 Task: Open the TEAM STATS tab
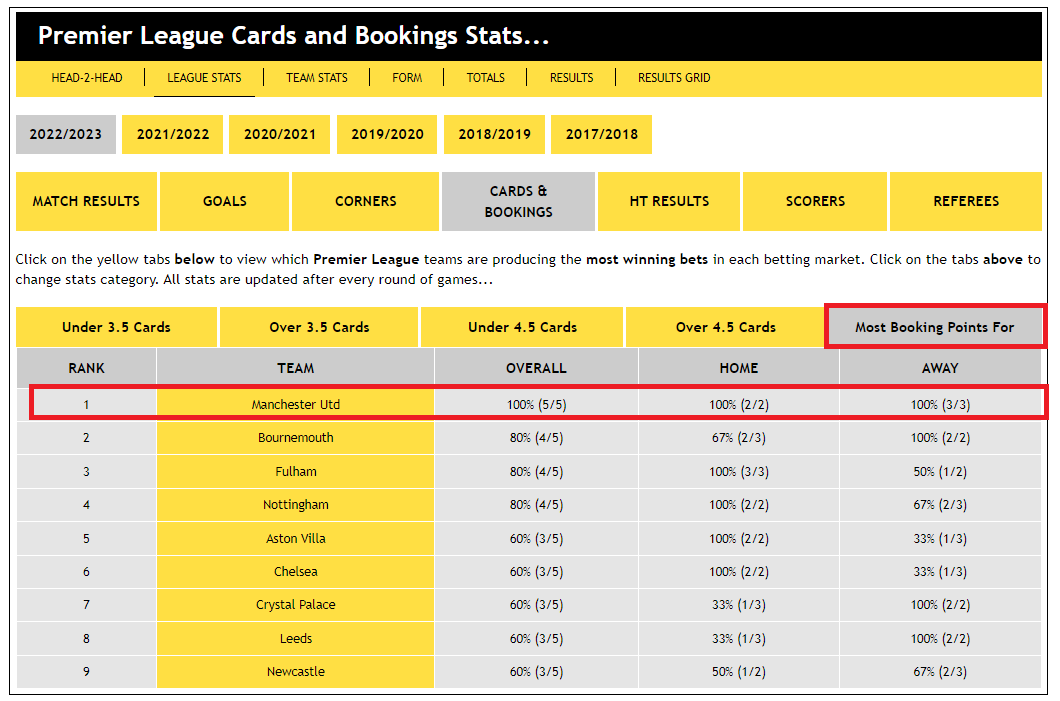[x=317, y=77]
